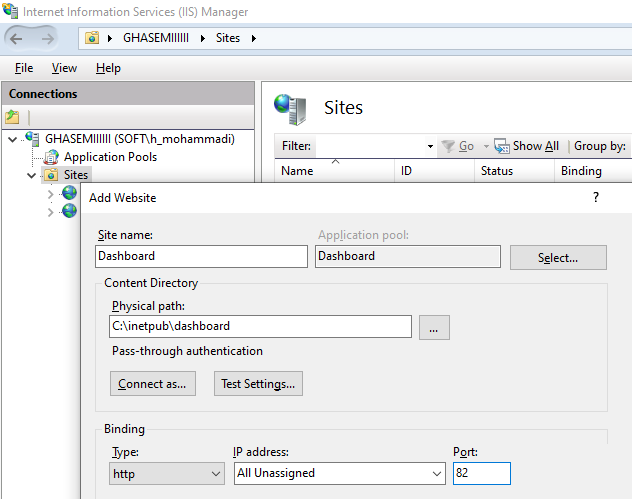Click the Port input field
632x499 pixels.
click(481, 473)
